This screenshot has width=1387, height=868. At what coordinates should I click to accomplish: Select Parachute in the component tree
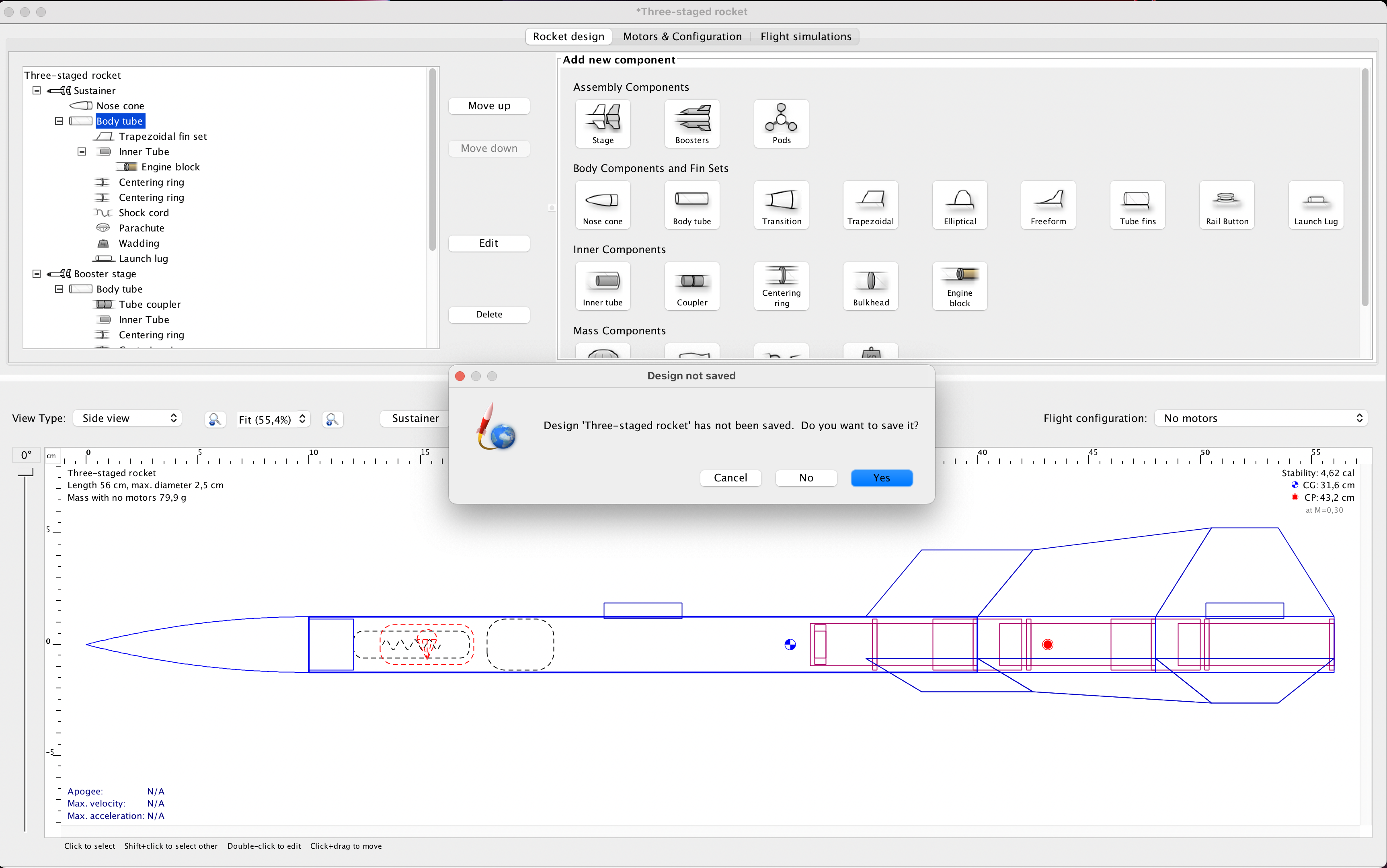[x=141, y=228]
